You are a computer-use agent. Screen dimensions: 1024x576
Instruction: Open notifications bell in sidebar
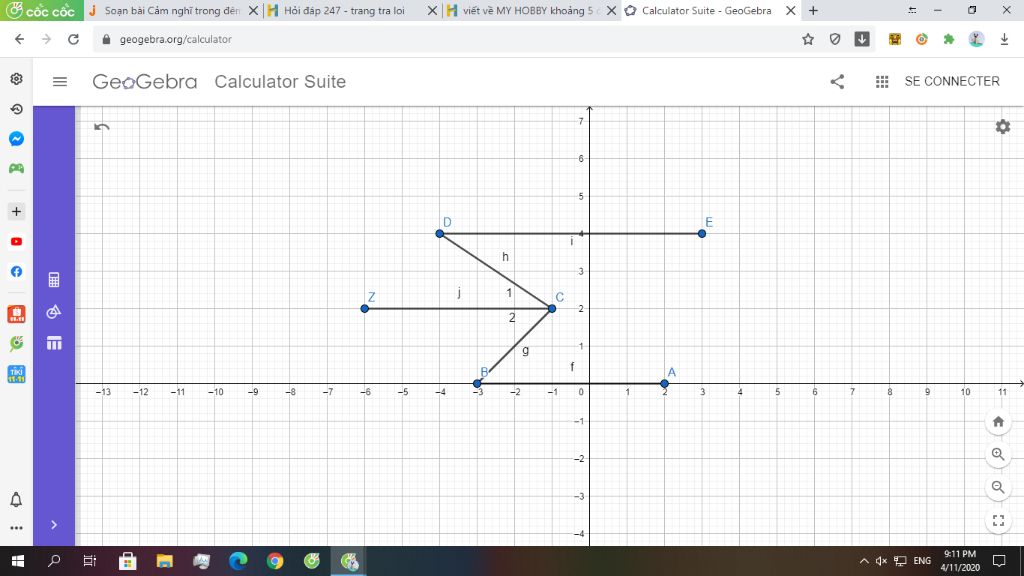click(16, 500)
